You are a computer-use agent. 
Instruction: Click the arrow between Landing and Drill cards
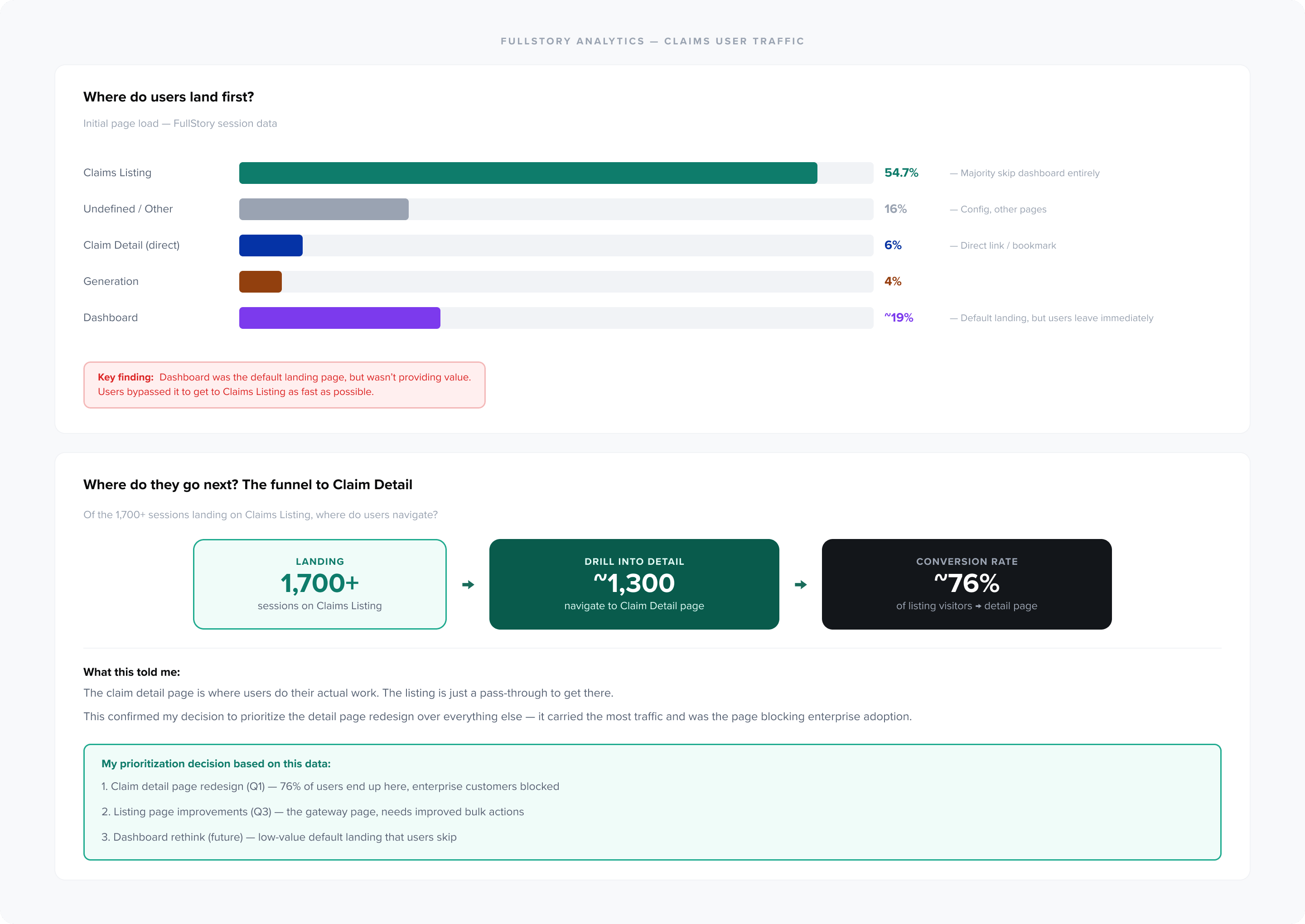(x=468, y=584)
